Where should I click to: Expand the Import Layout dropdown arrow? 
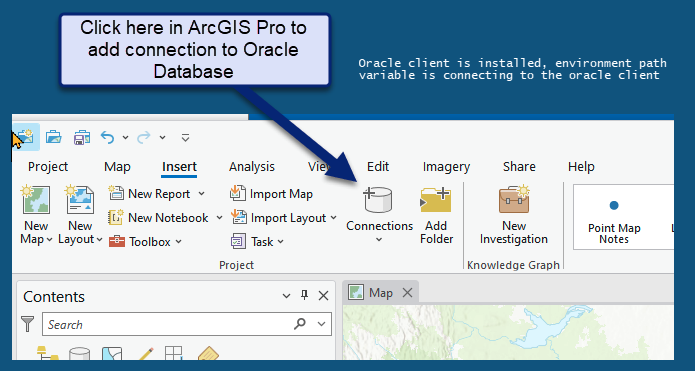[x=333, y=218]
